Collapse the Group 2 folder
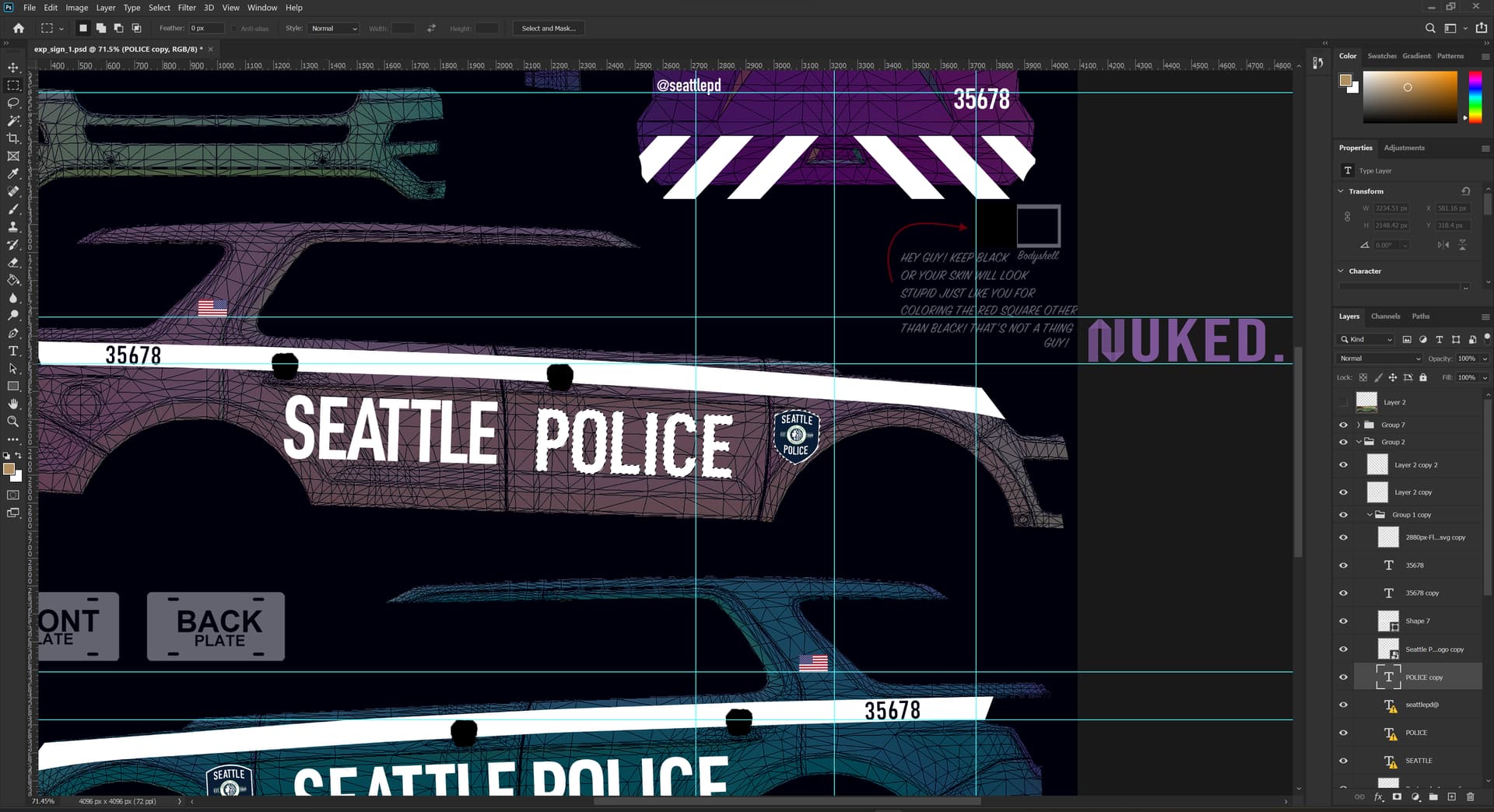This screenshot has width=1494, height=812. (x=1359, y=442)
